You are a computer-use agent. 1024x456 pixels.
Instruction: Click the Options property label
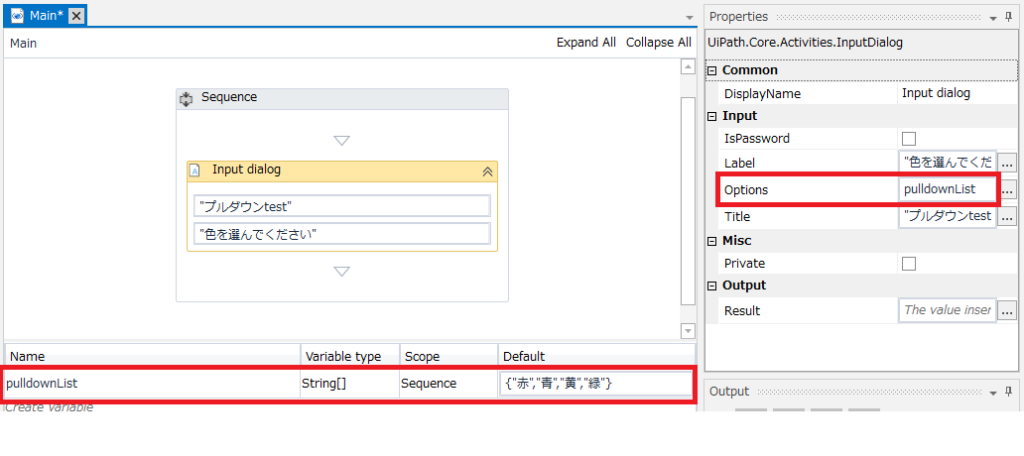coord(746,190)
